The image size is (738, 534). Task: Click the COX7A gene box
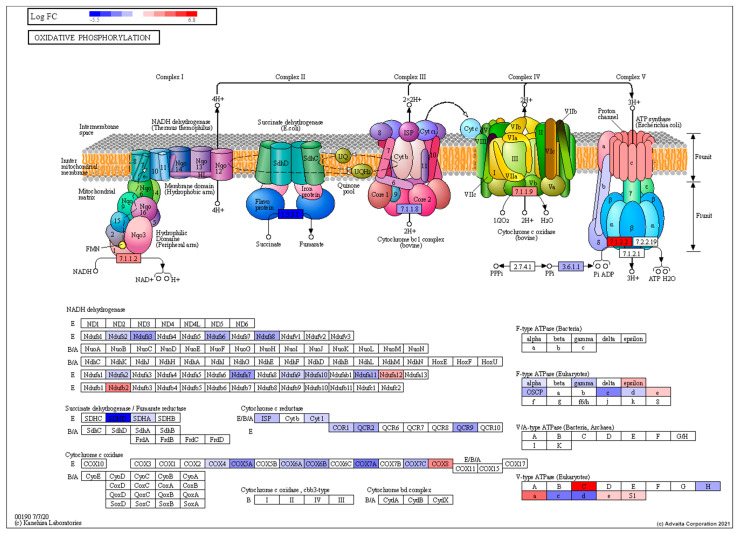pyautogui.click(x=366, y=463)
